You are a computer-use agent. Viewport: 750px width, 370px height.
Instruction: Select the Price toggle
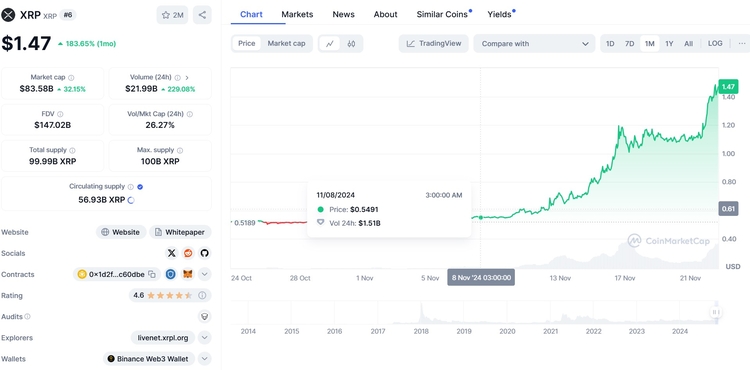click(x=247, y=44)
